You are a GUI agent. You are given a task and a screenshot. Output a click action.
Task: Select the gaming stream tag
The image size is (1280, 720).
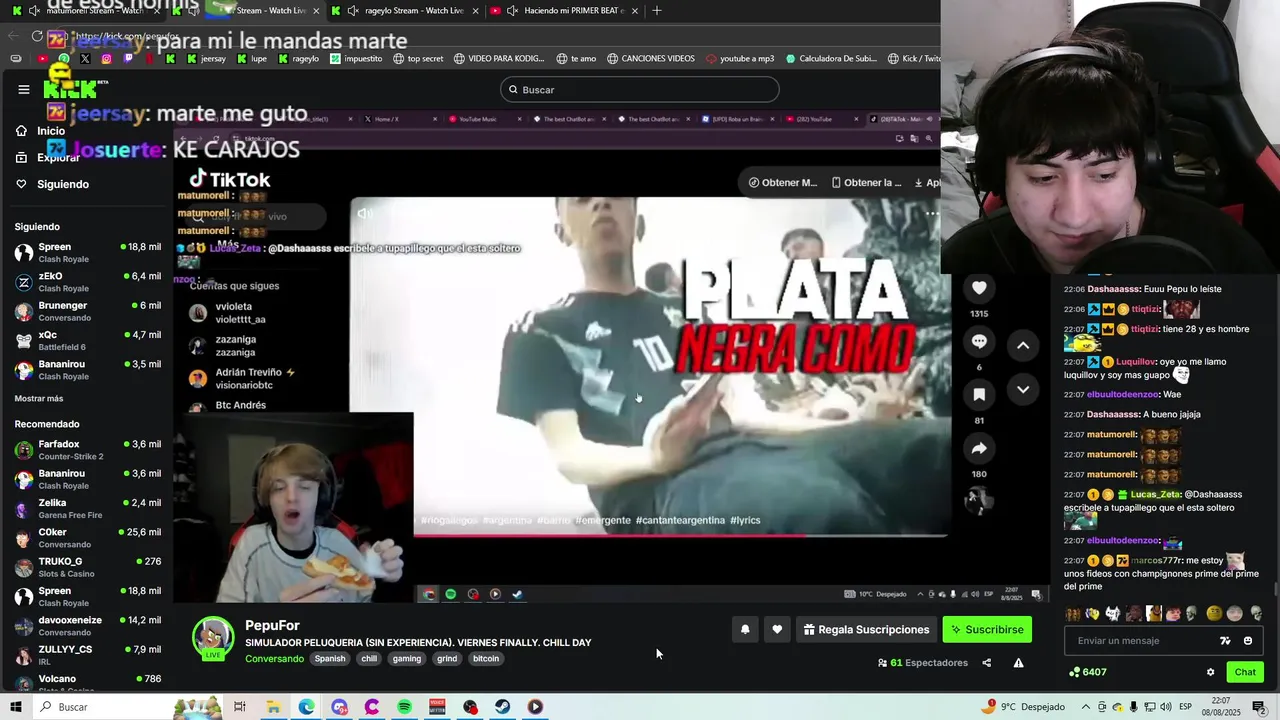407,659
